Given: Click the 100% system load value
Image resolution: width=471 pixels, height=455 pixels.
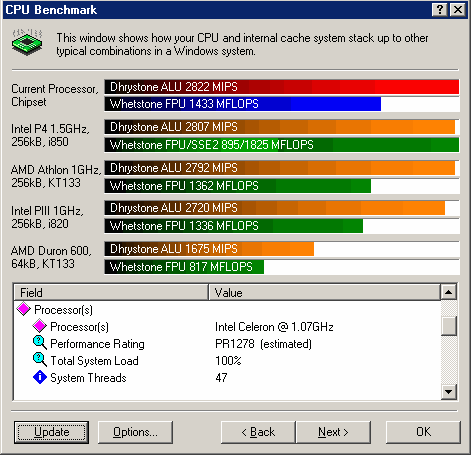Looking at the screenshot, I should click(x=228, y=361).
